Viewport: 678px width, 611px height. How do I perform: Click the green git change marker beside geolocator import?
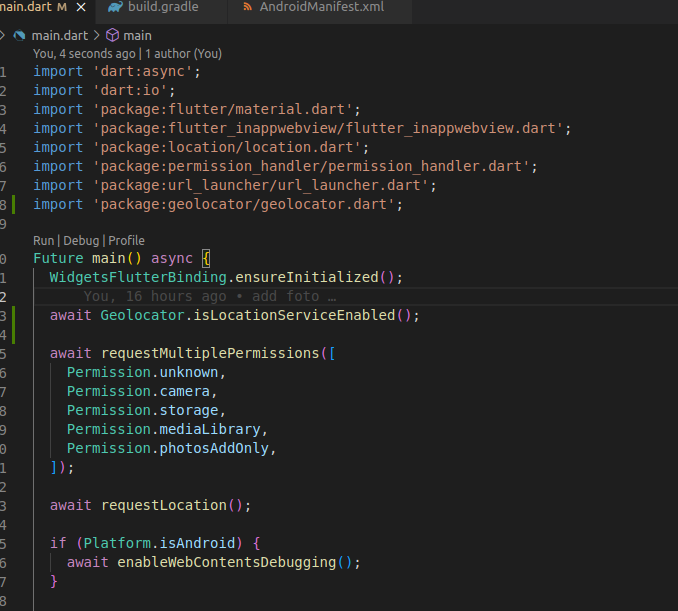click(x=13, y=205)
